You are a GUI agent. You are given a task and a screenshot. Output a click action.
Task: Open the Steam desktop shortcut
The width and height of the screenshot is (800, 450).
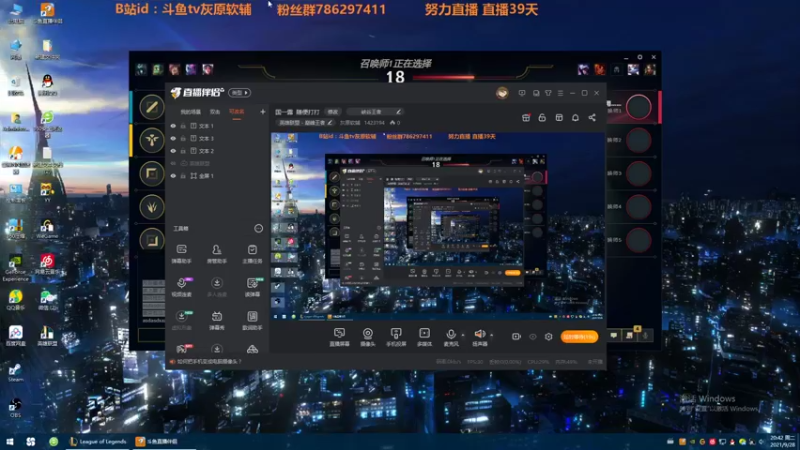(15, 373)
